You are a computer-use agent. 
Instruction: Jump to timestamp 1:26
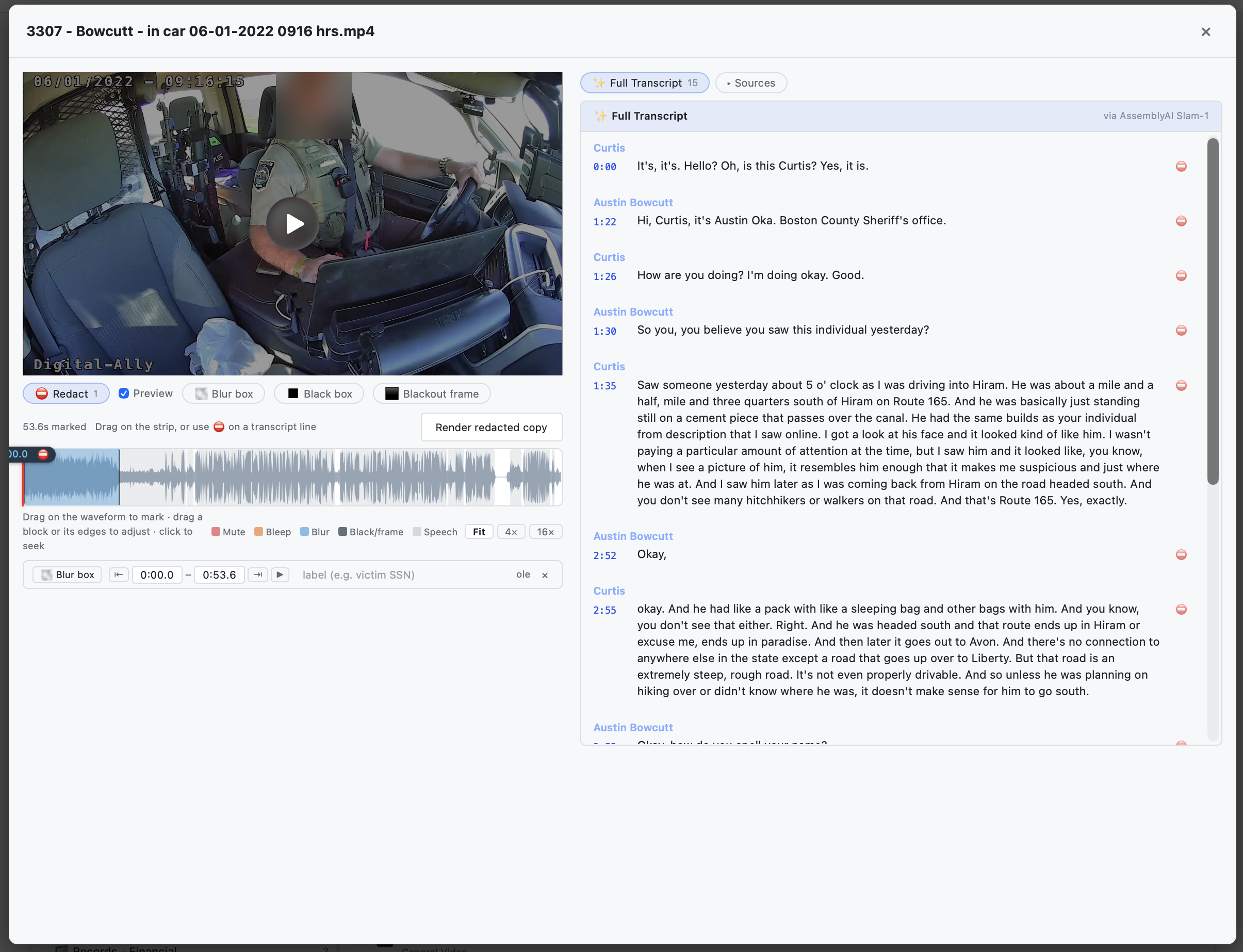pos(605,276)
